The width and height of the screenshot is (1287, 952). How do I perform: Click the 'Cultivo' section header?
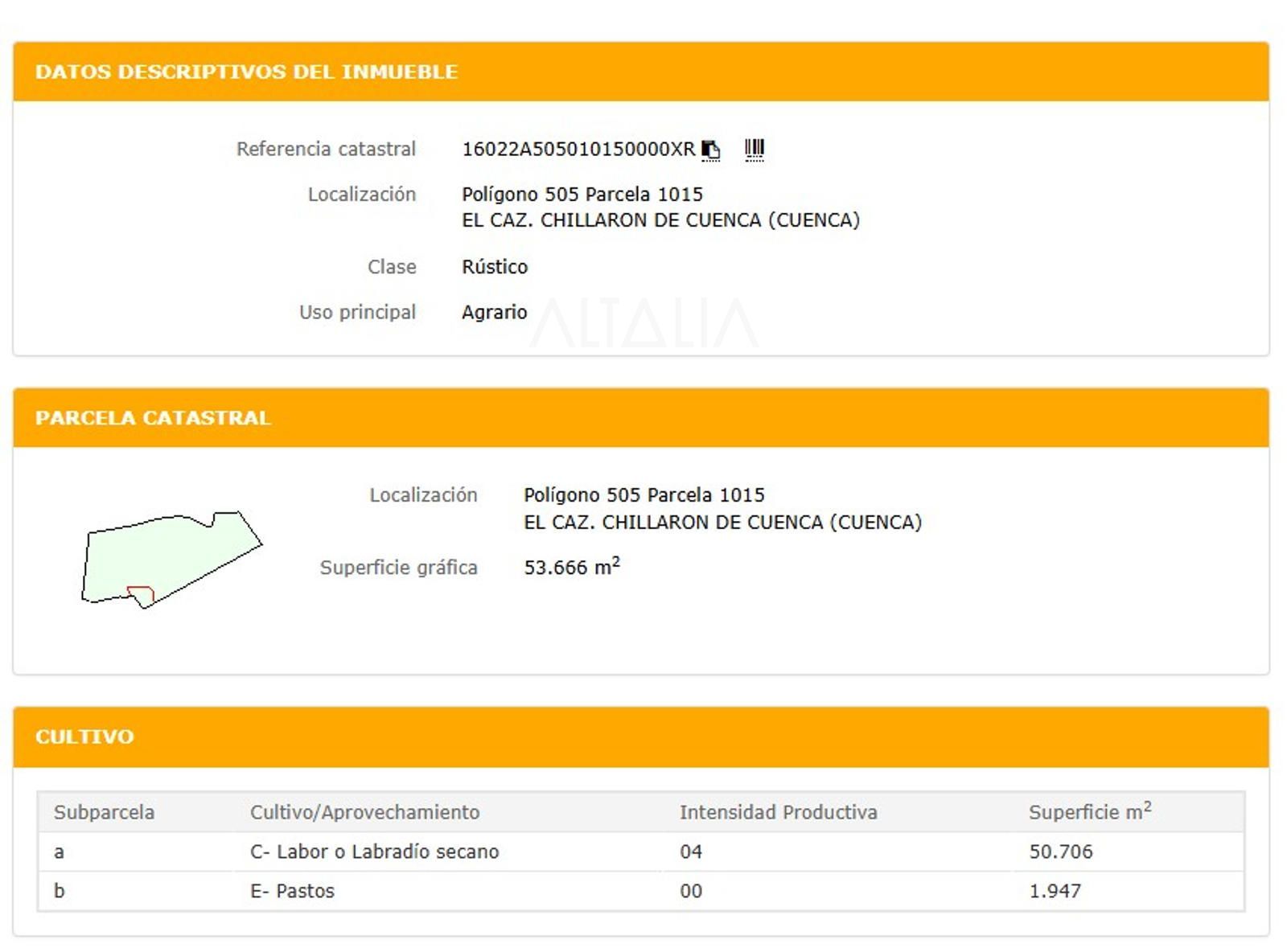84,737
